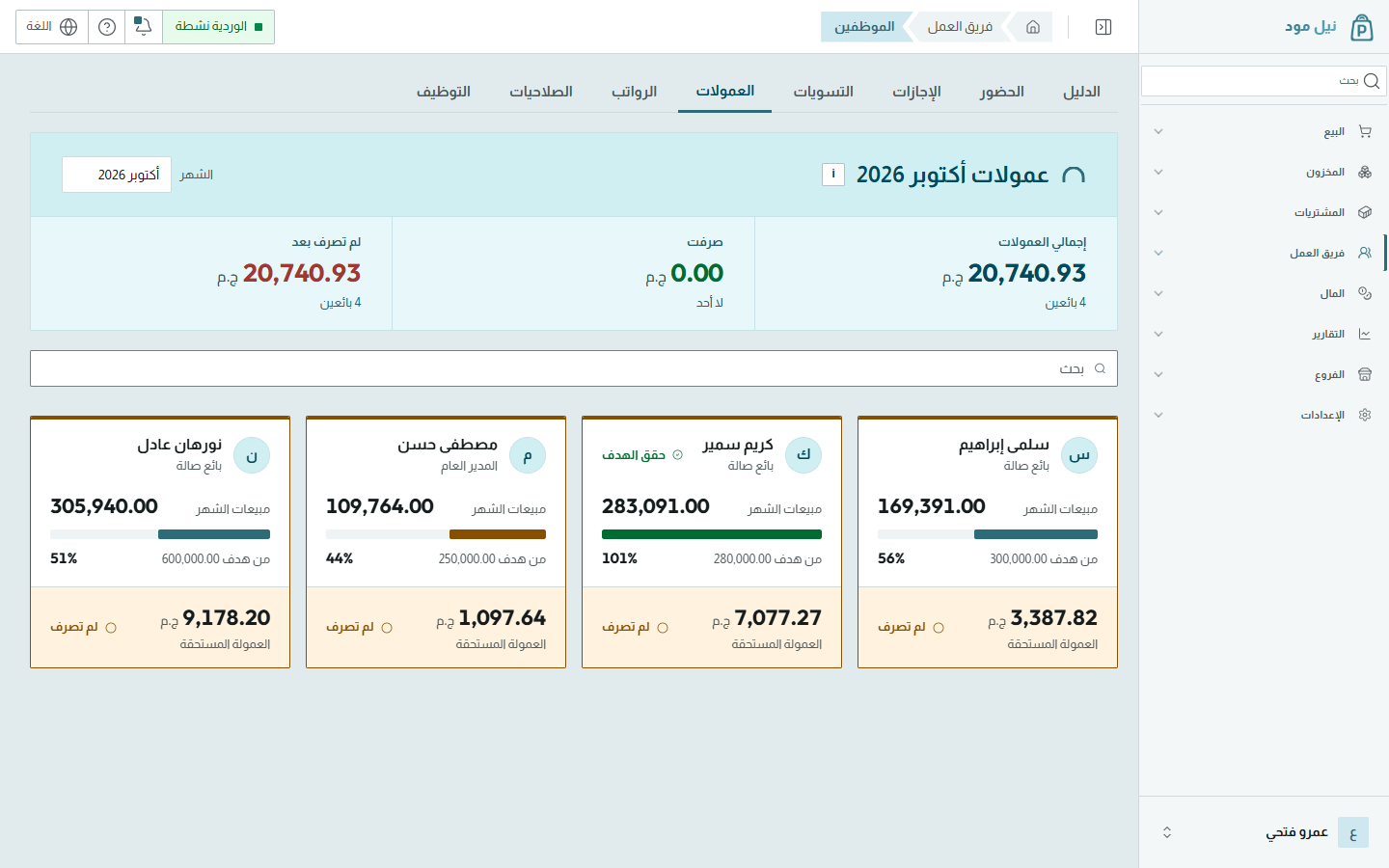
Task: Click the inventory icon beside المخزون
Action: click(x=1365, y=172)
